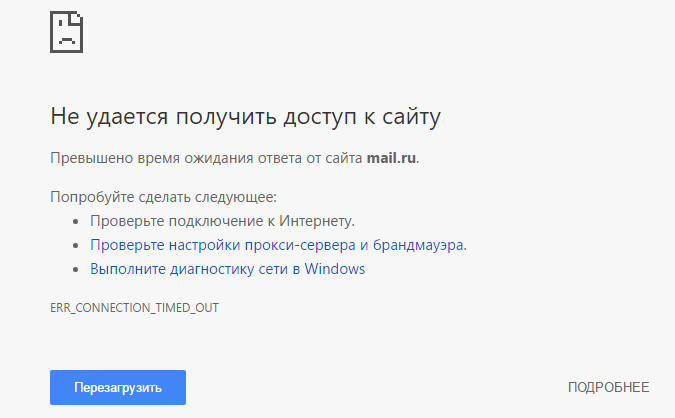Run the Windows network diagnostics link

point(227,269)
